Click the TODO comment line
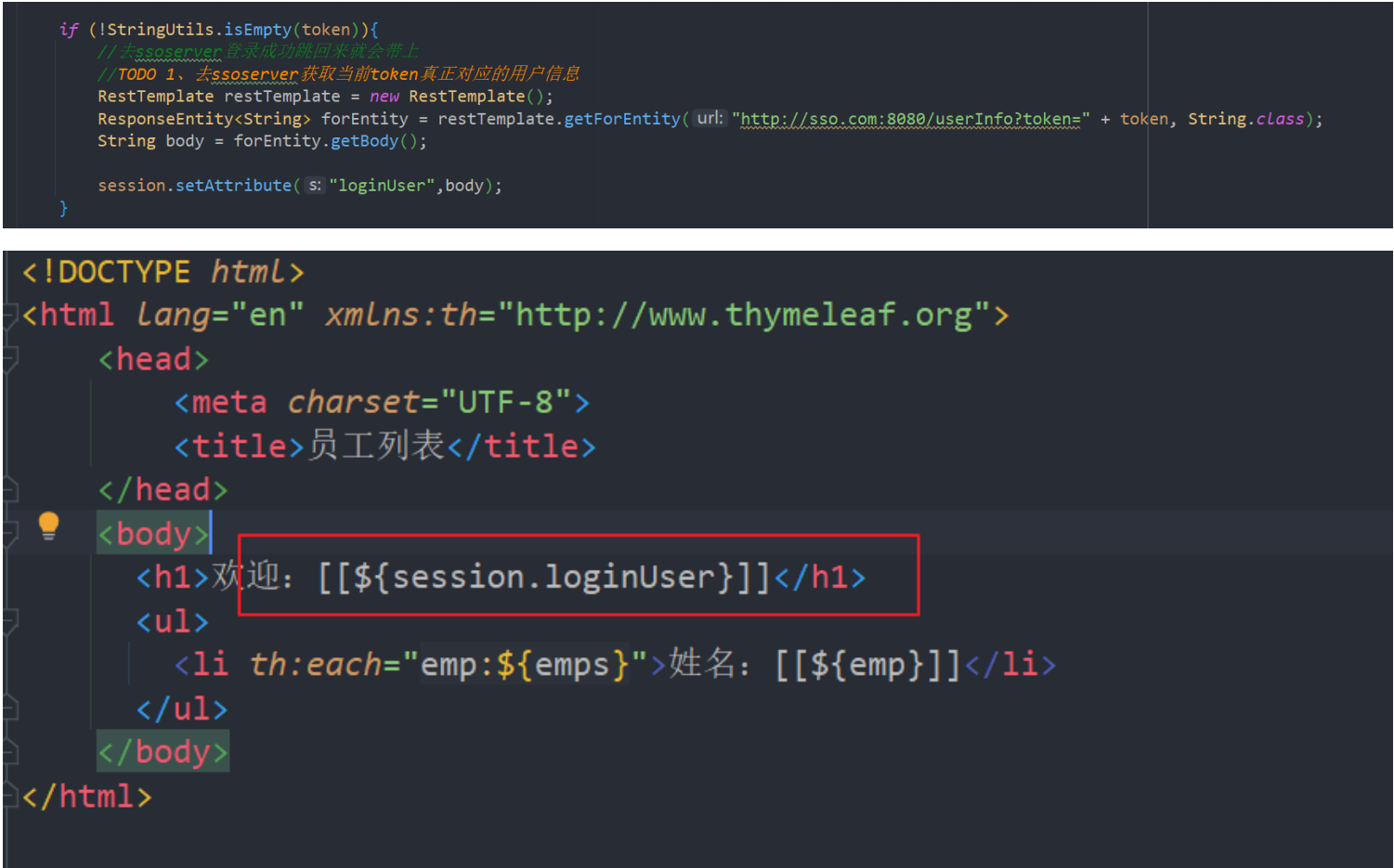 [x=339, y=74]
